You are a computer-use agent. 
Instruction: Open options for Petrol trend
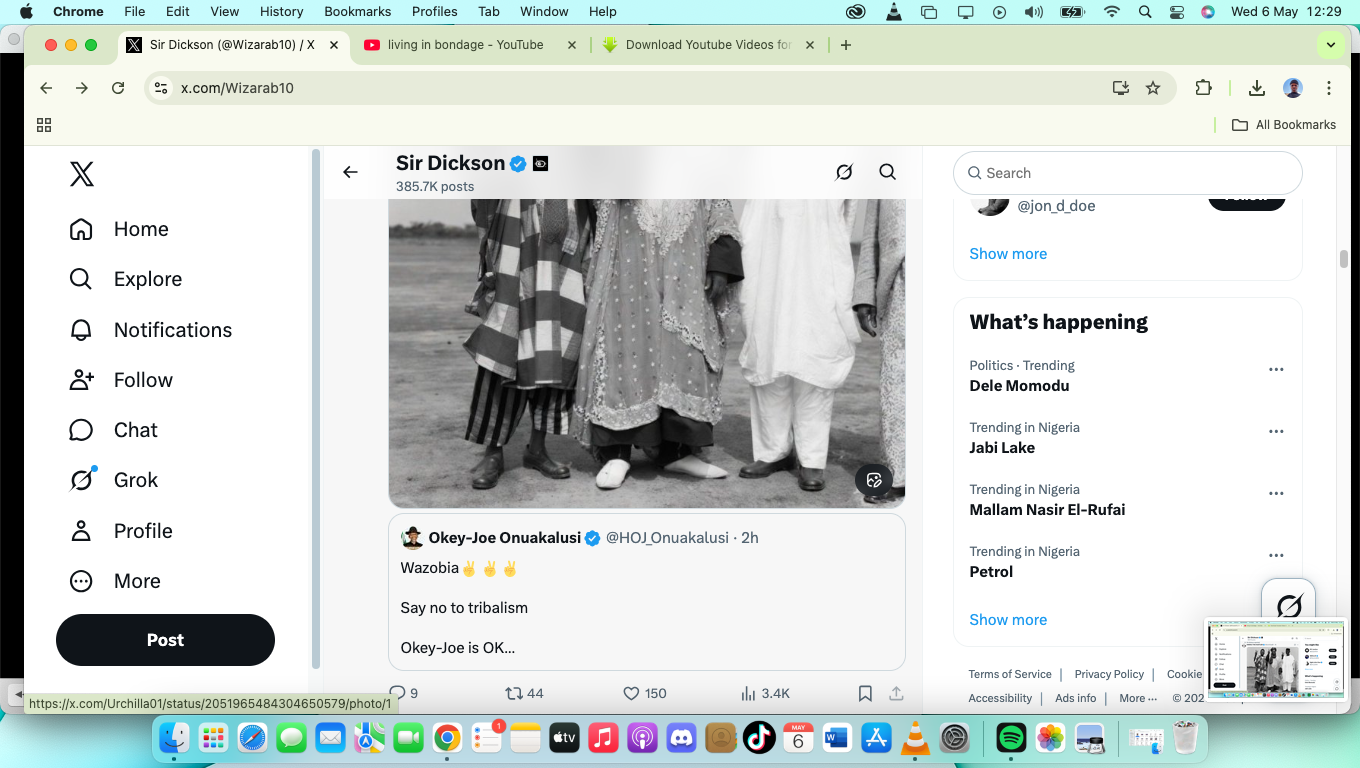1276,555
